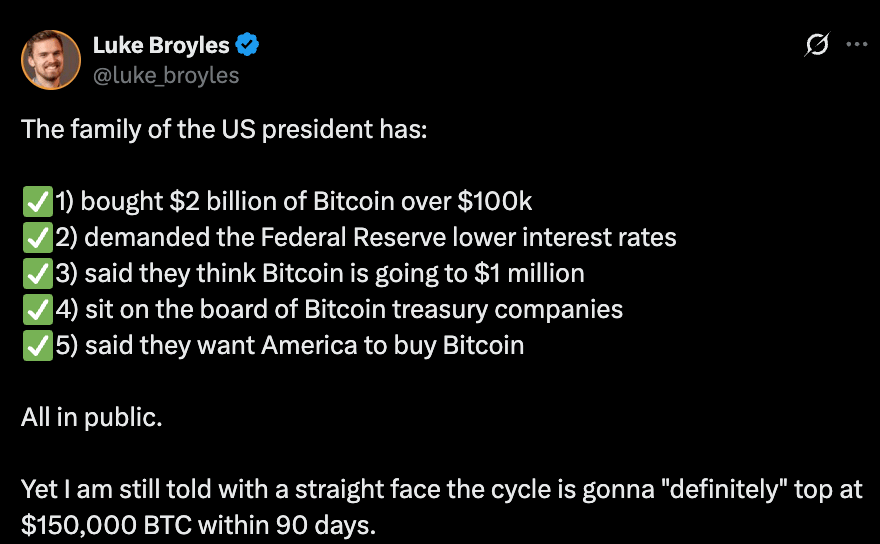Open the @luke_broyles handle link
The height and width of the screenshot is (544, 880).
166,74
